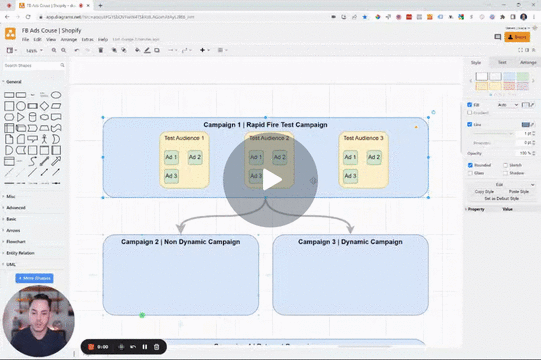Enable the Shadow checkbox

pos(505,173)
